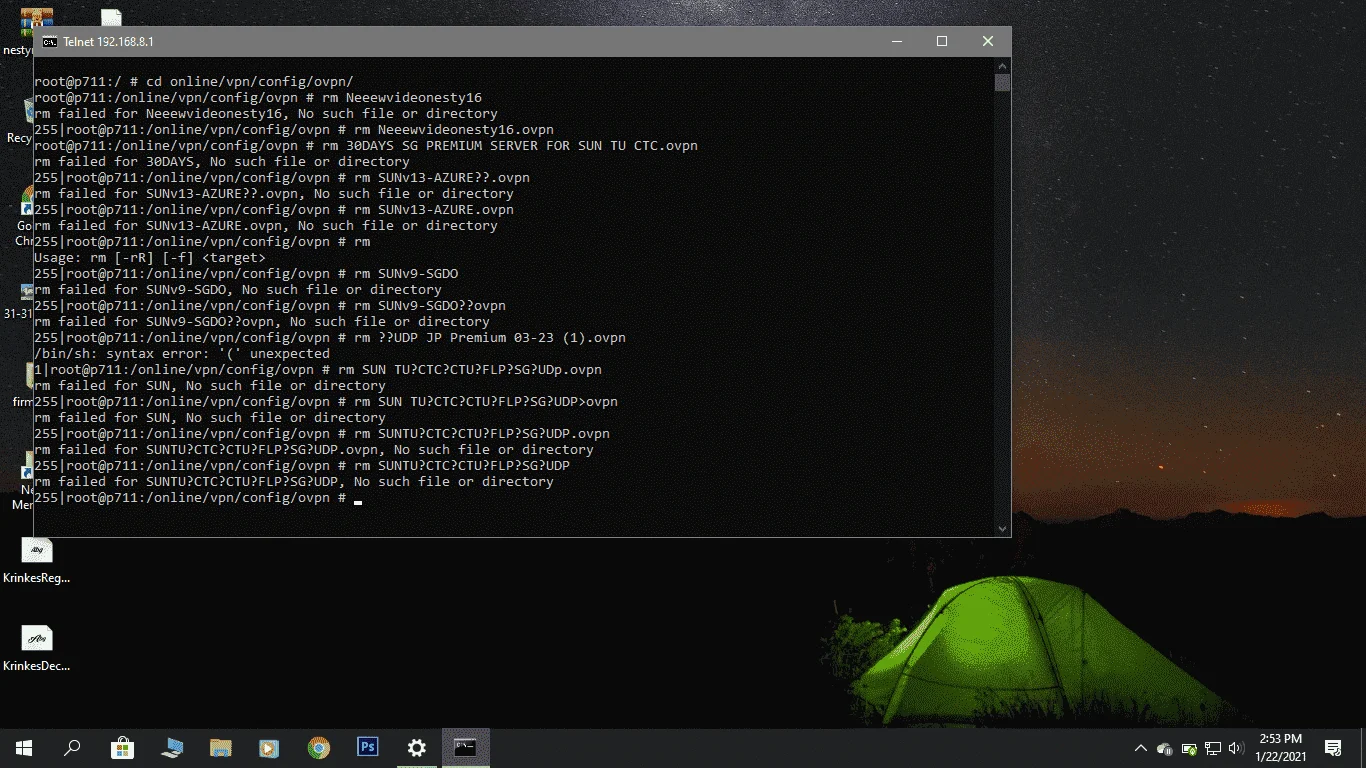This screenshot has height=768, width=1366.
Task: Select the blank document icon above the Telnet window
Action: (x=111, y=18)
